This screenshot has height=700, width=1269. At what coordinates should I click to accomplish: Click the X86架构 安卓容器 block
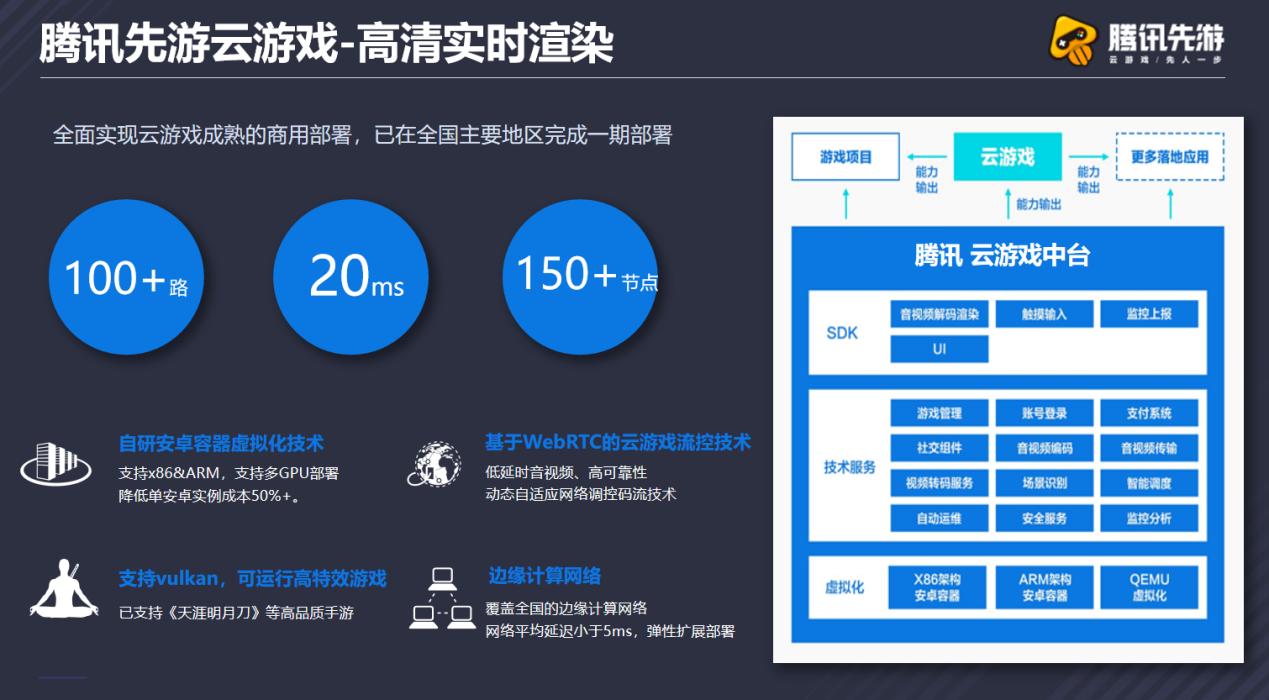coord(939,587)
